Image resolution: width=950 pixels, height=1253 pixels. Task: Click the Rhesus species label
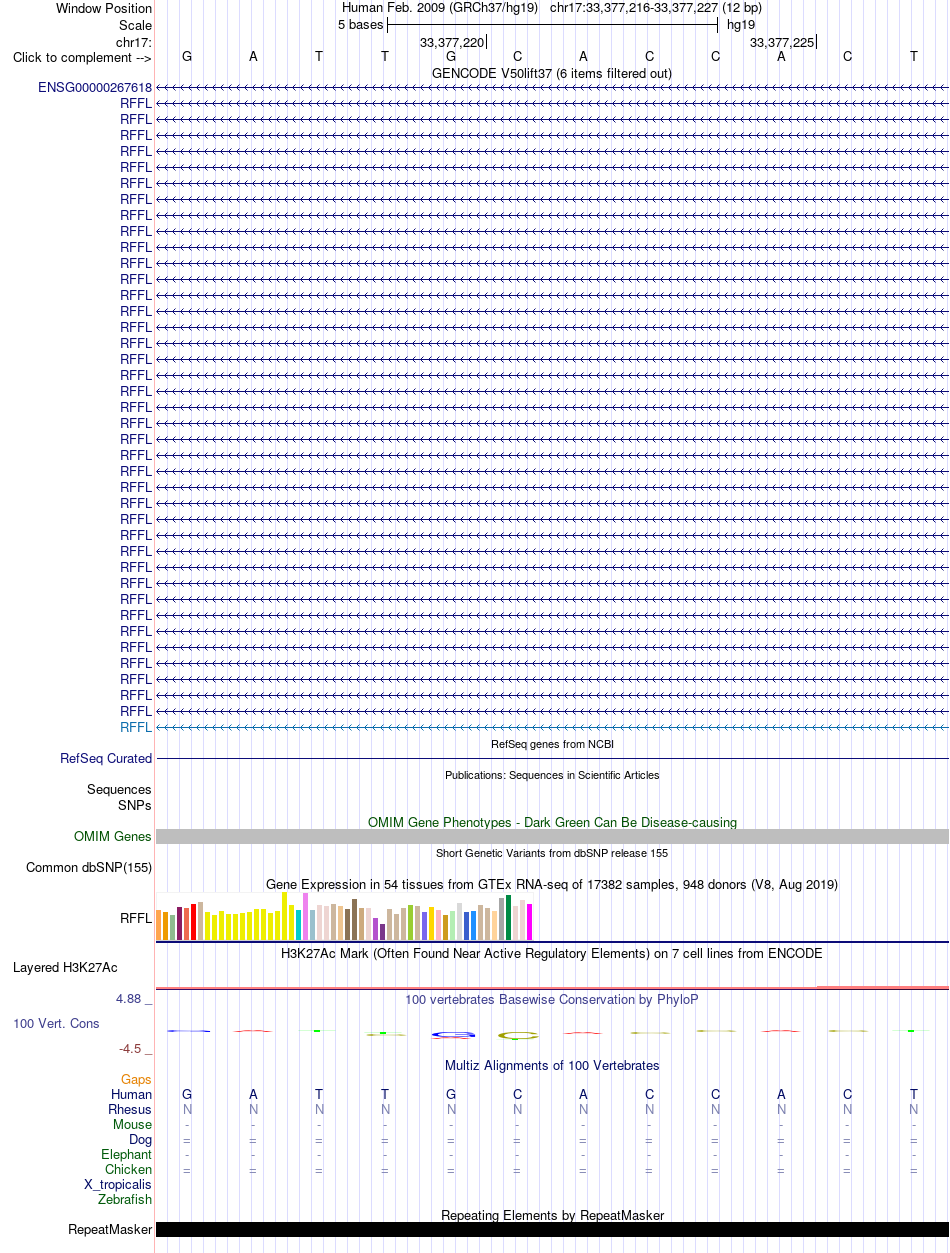[130, 1110]
